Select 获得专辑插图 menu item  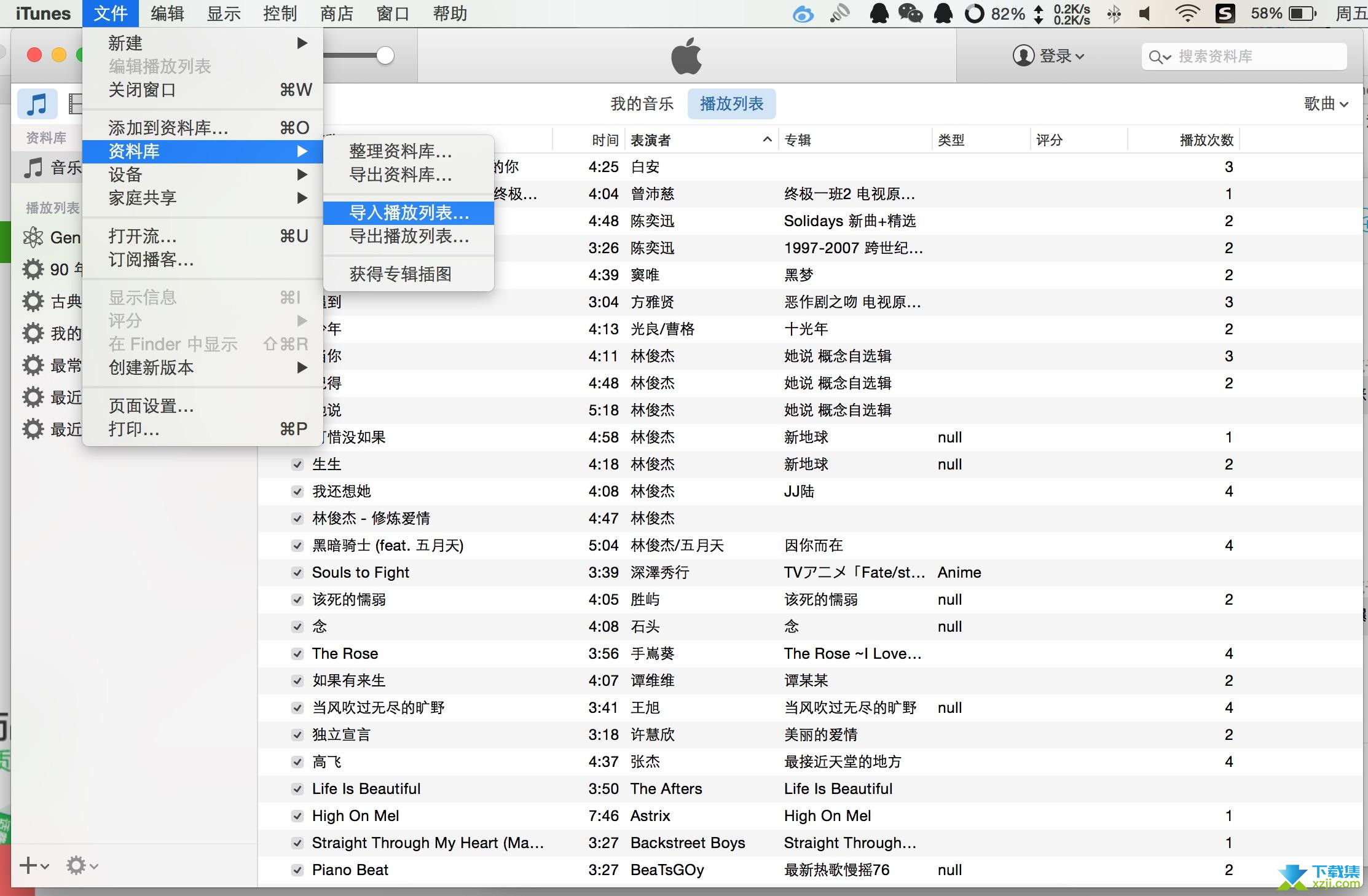409,274
